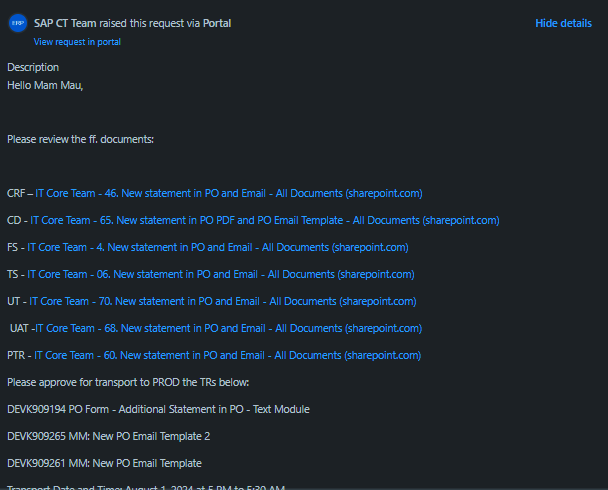Click the Transport Date and Time line
This screenshot has width=608, height=490.
pyautogui.click(x=146, y=487)
